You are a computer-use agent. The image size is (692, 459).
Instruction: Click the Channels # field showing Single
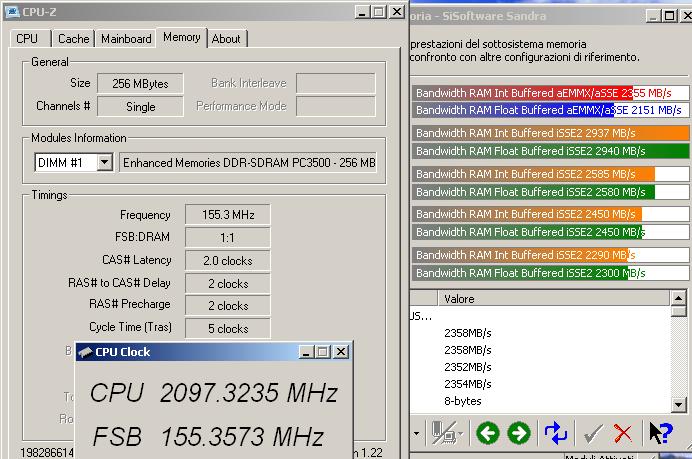pos(140,106)
